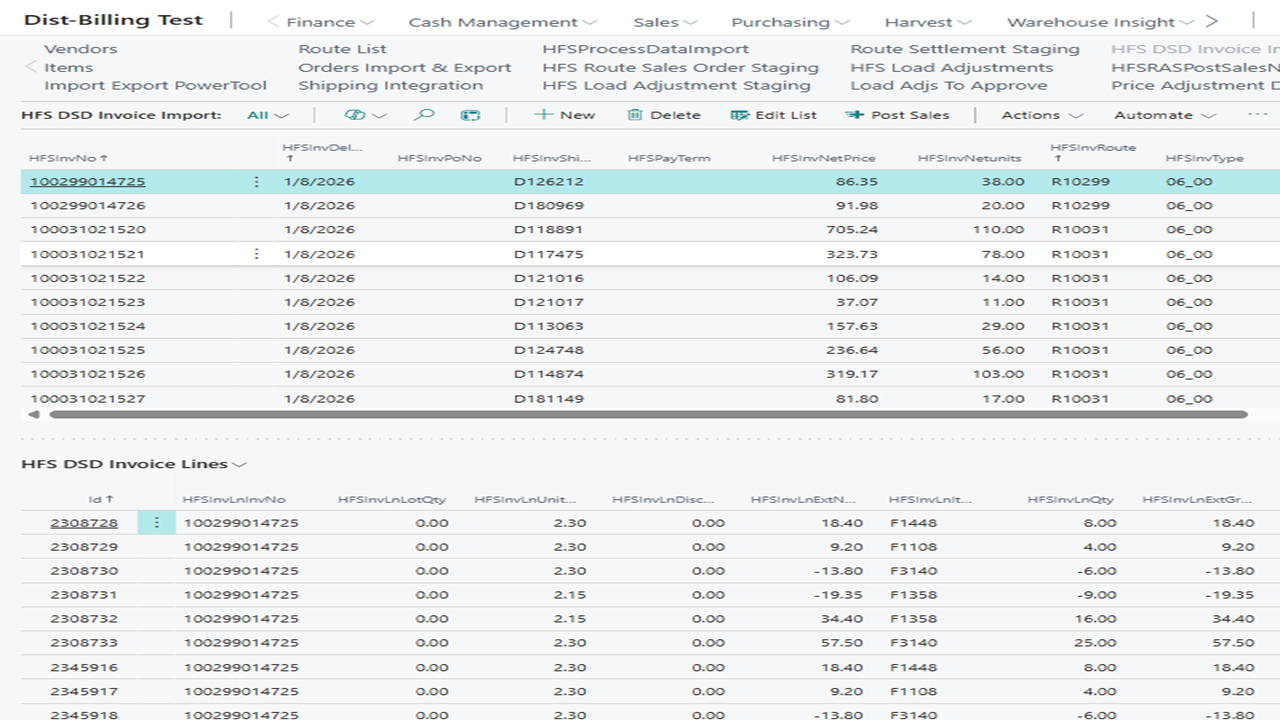Open Shipping Integration link
Viewport: 1280px width, 720px height.
(x=390, y=85)
